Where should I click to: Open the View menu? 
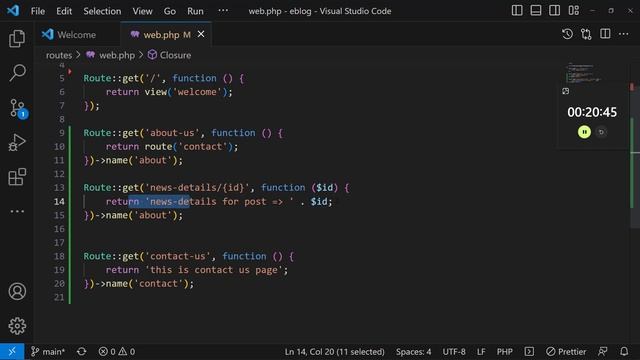pos(142,11)
